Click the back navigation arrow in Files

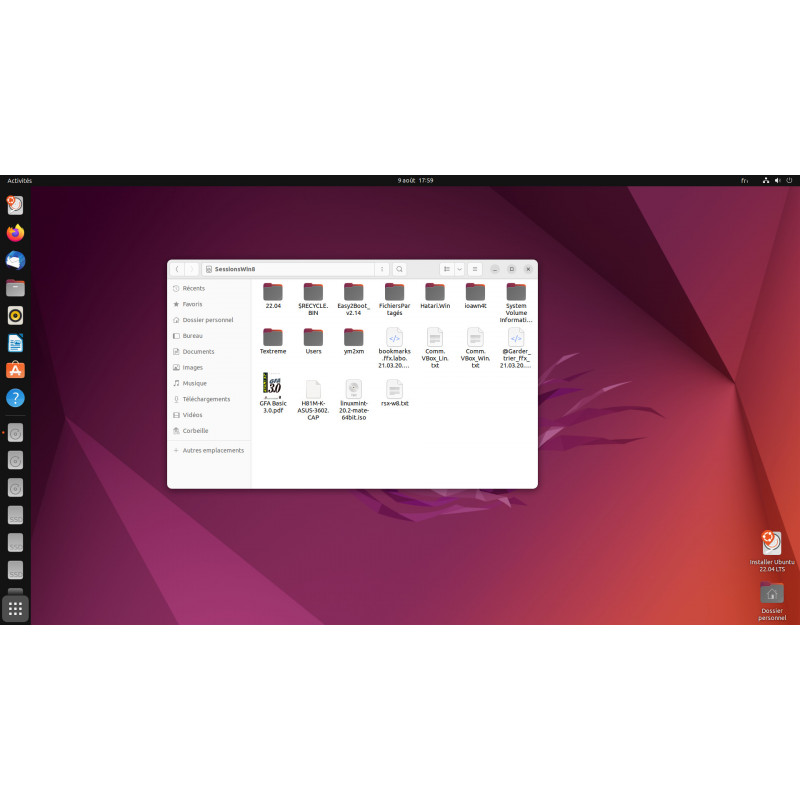[x=177, y=268]
